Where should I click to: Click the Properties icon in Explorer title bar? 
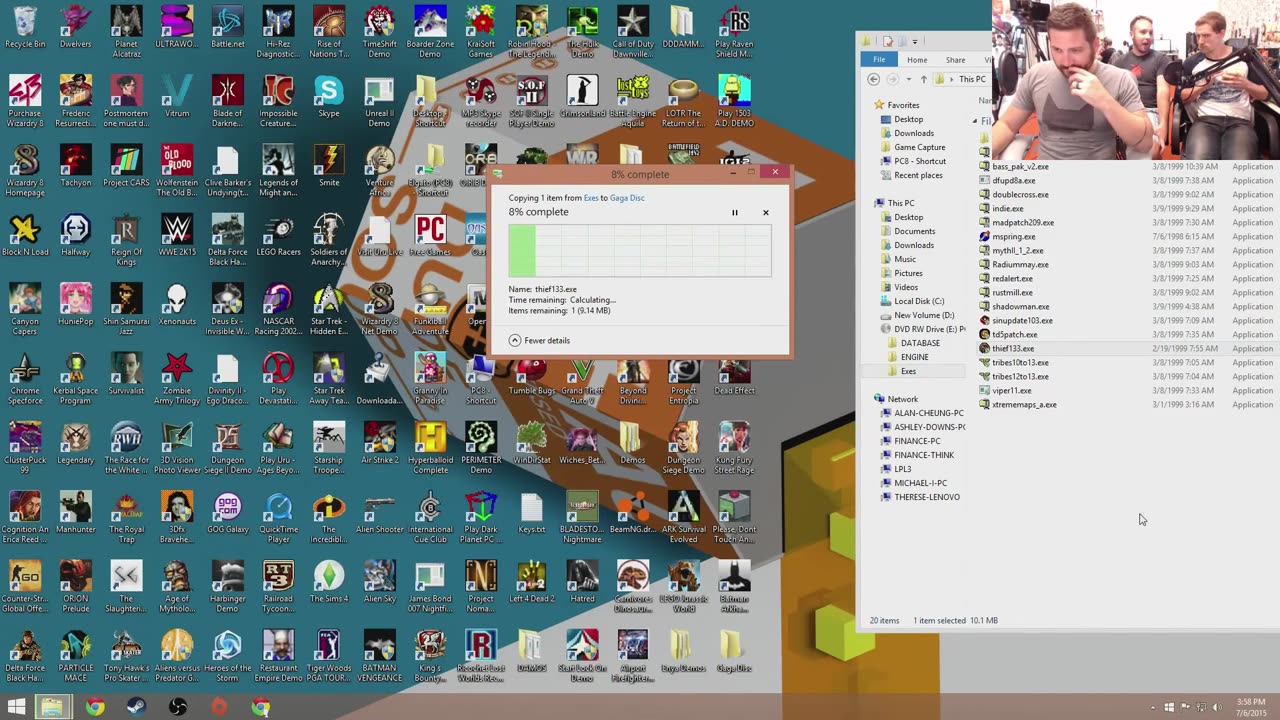(x=887, y=41)
